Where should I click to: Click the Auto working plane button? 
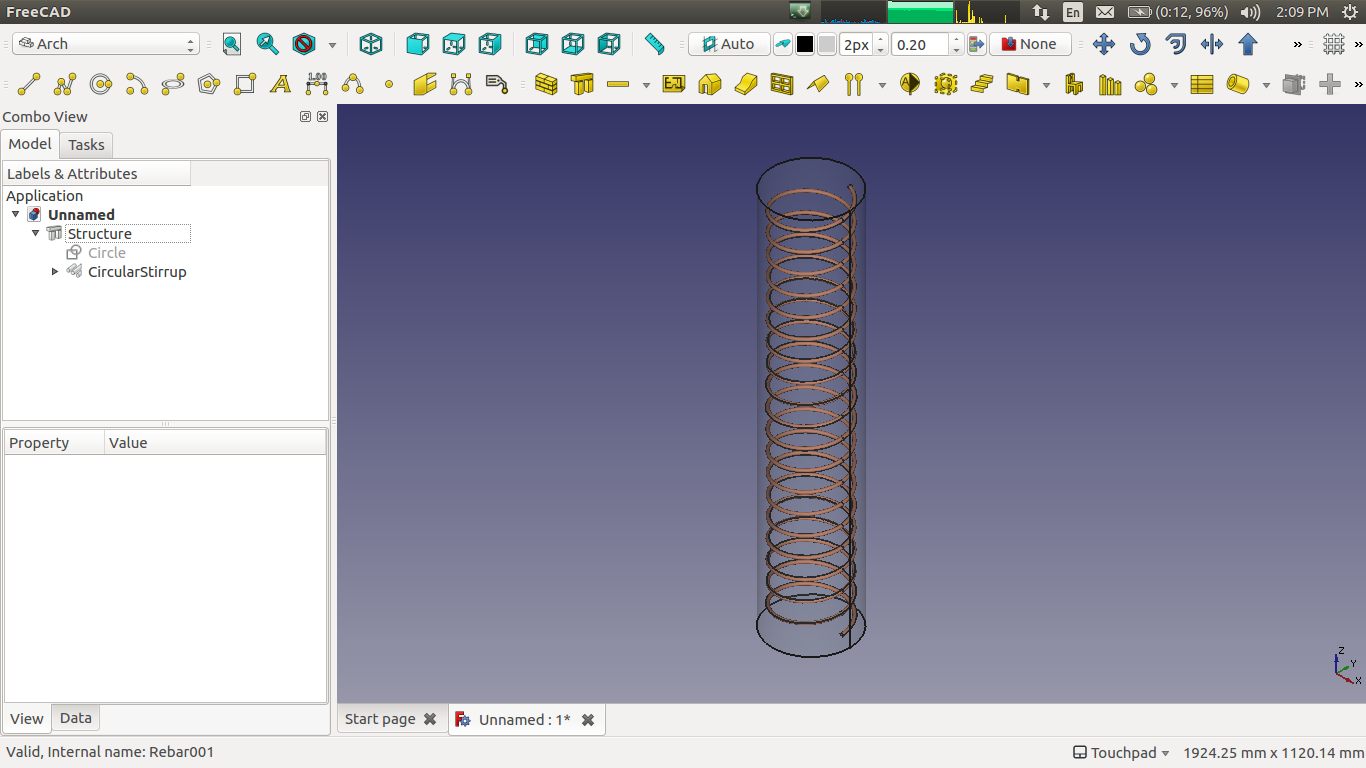(729, 44)
